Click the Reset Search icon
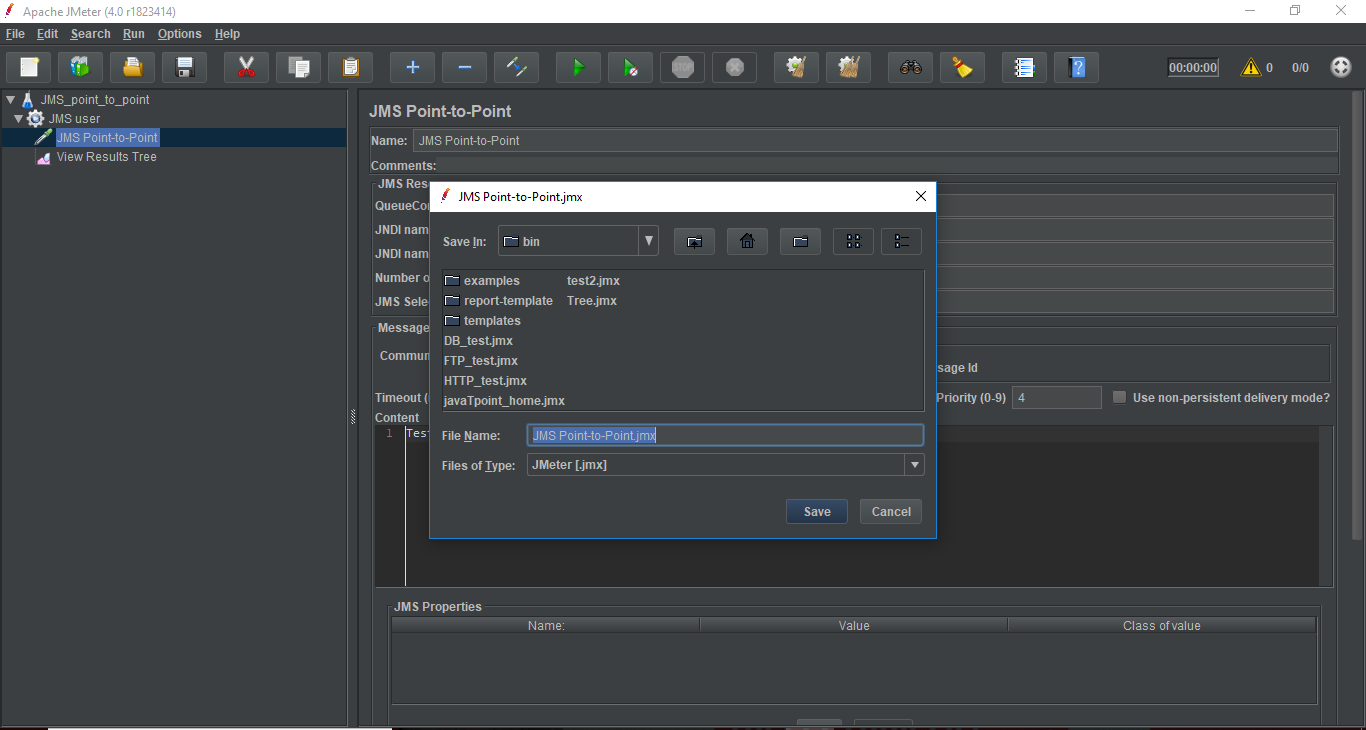 963,67
